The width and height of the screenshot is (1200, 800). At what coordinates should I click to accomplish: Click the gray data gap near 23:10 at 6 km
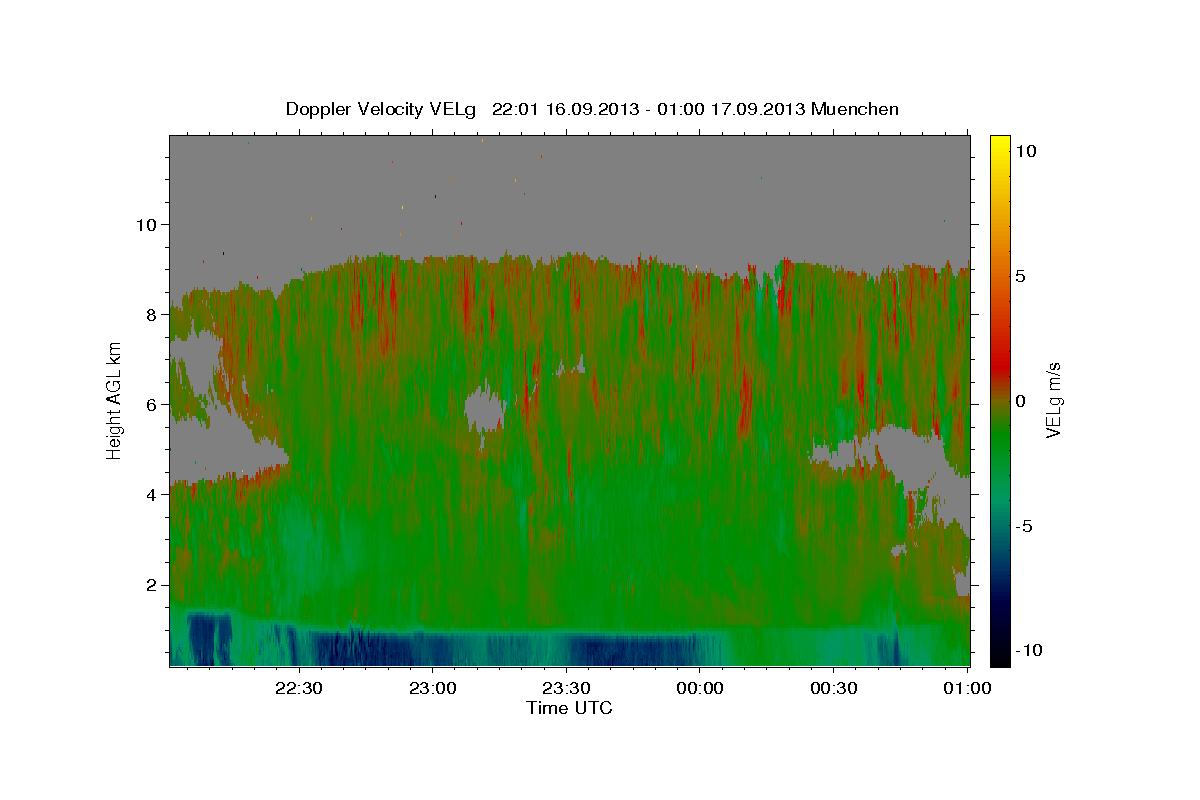point(487,410)
